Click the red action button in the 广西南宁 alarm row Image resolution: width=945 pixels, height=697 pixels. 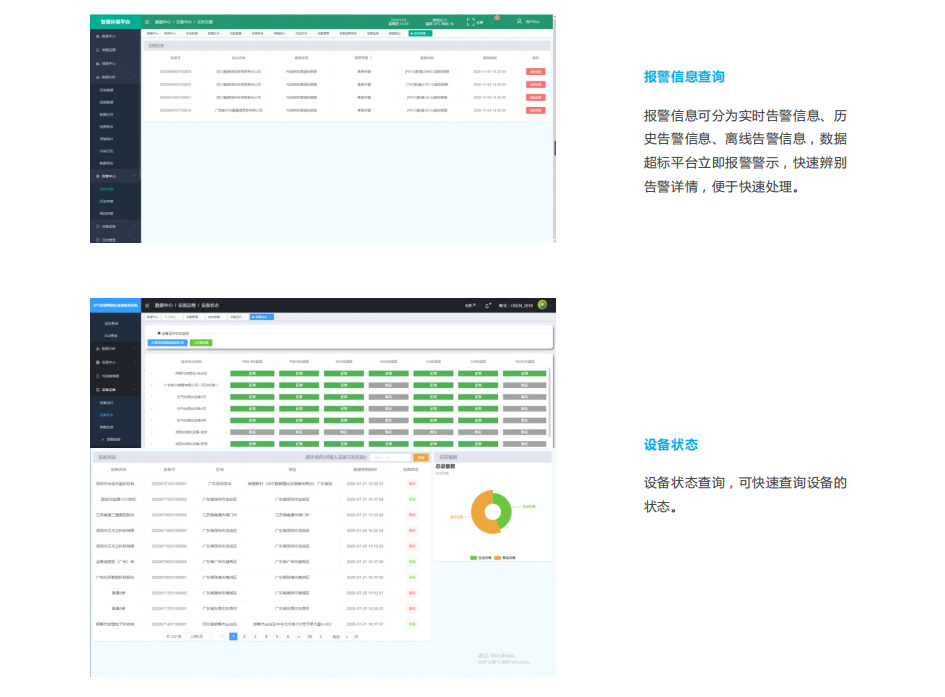tap(535, 110)
